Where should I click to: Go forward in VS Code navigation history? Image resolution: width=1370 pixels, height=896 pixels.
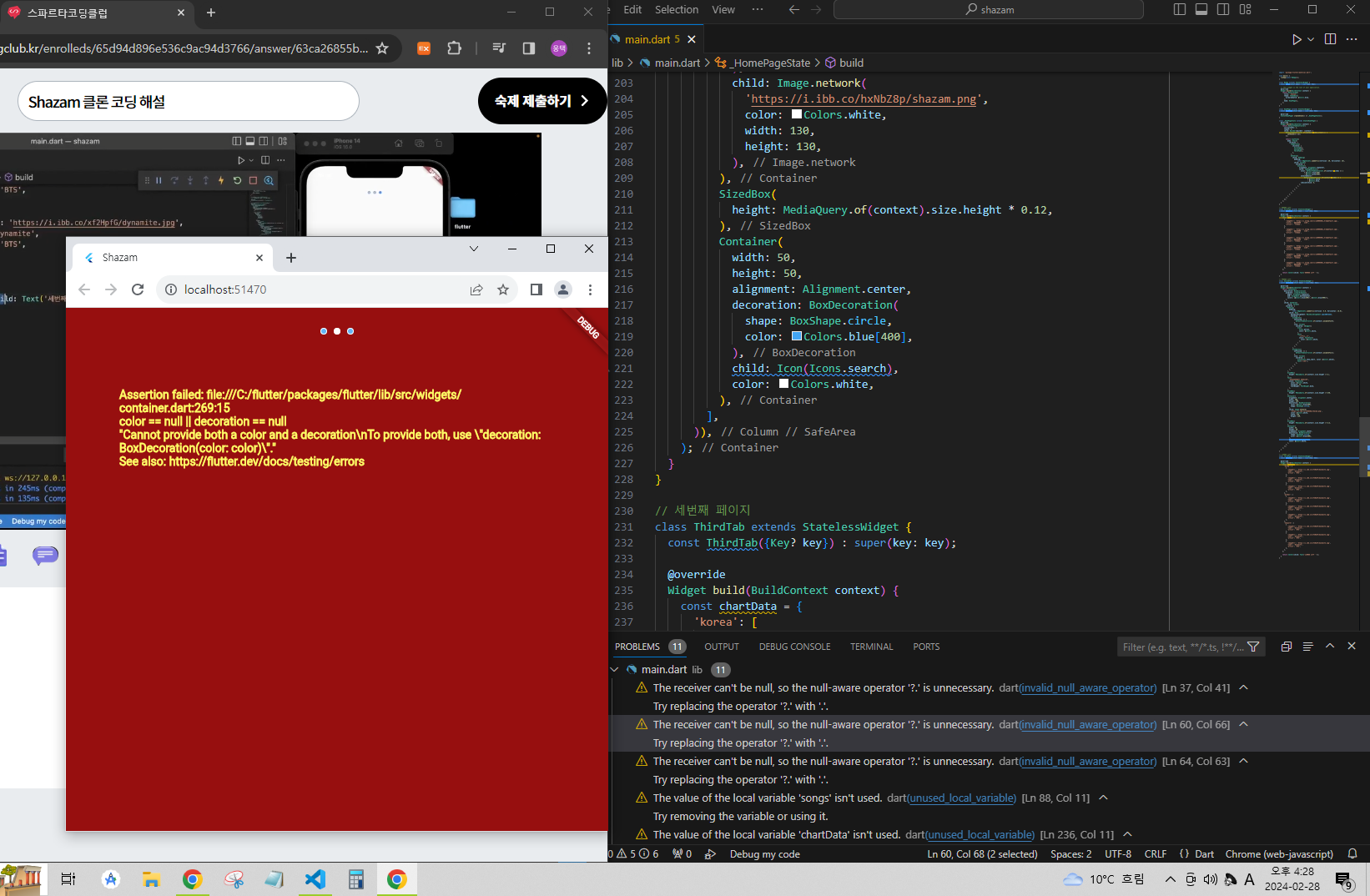coord(816,9)
